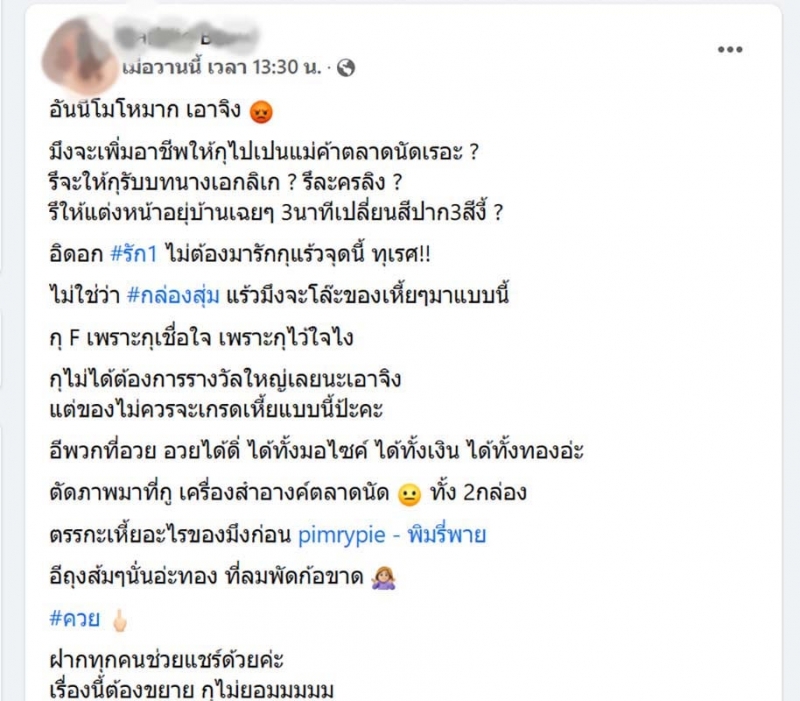This screenshot has height=701, width=800.
Task: Open the last hashtag beside the finger emoji
Action: pos(74,619)
